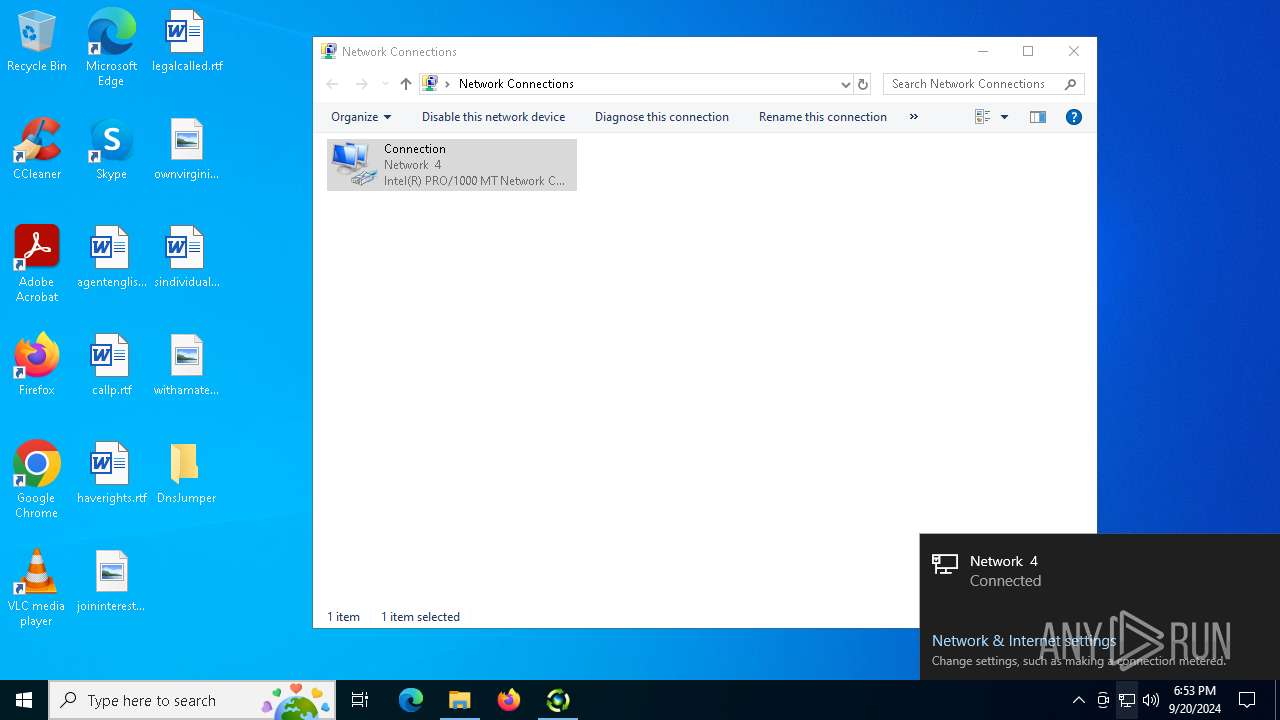The width and height of the screenshot is (1280, 720).
Task: Select agentenglis... document on desktop
Action: point(111,257)
